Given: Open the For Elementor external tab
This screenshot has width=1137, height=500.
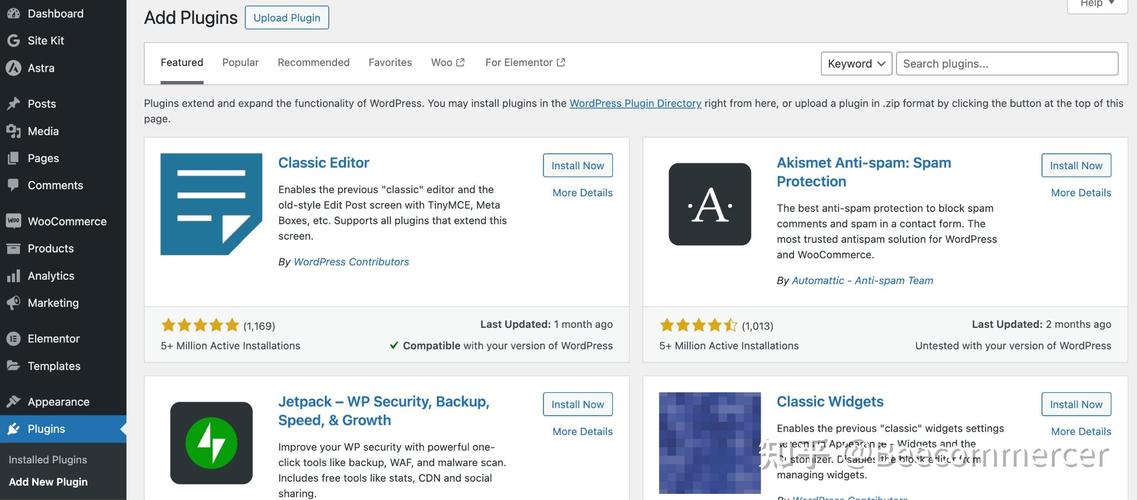Looking at the screenshot, I should [525, 62].
